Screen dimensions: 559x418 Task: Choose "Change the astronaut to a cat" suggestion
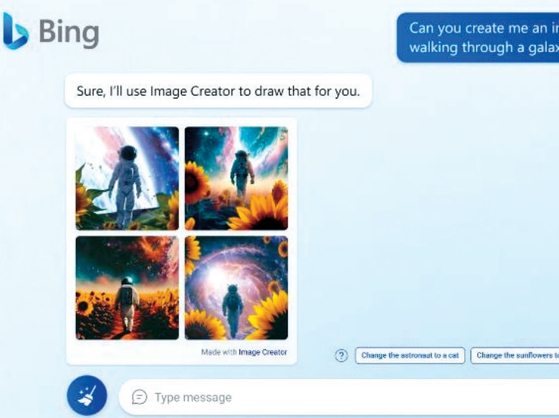point(410,356)
